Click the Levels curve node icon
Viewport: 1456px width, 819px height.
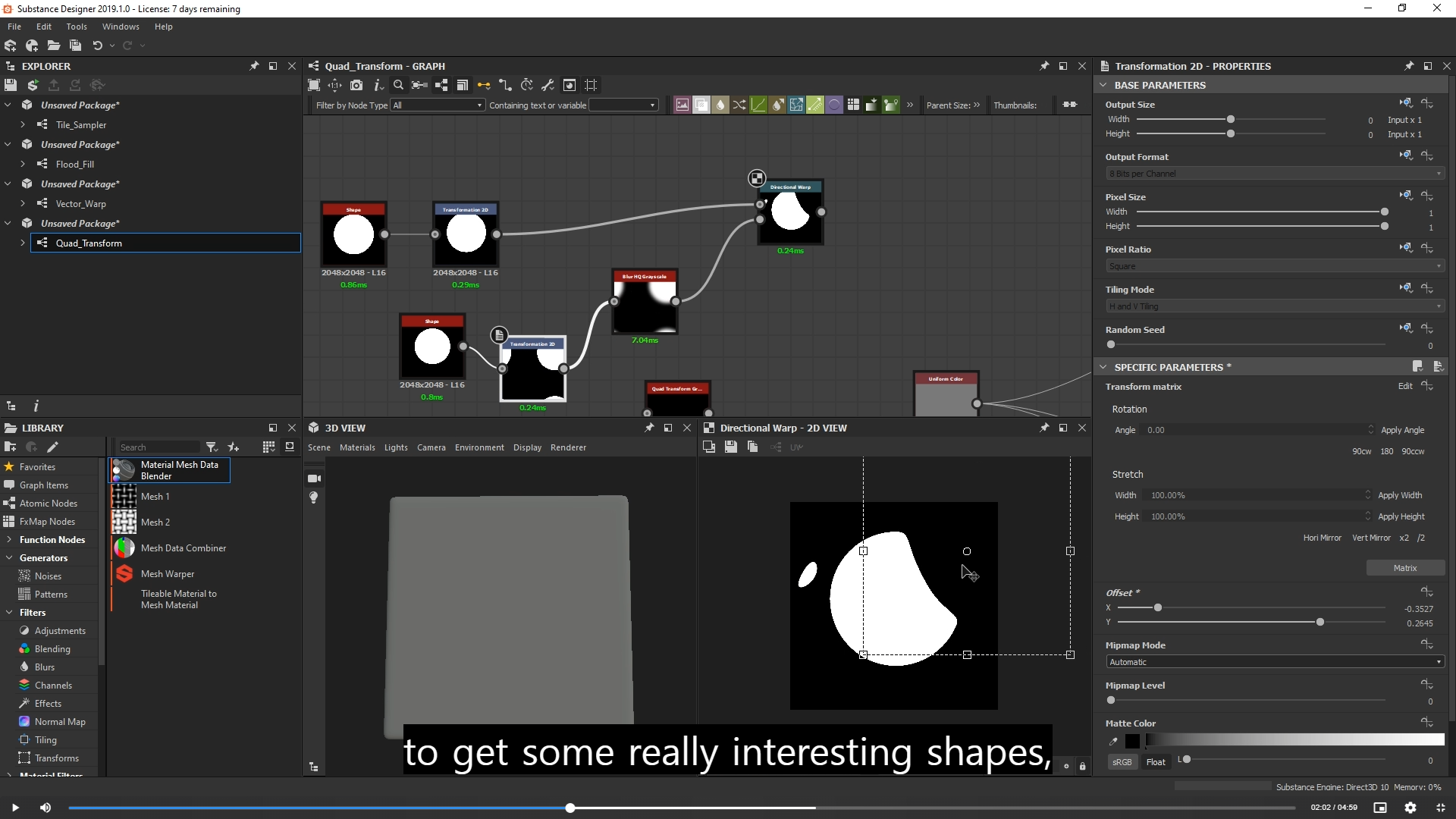click(x=758, y=105)
